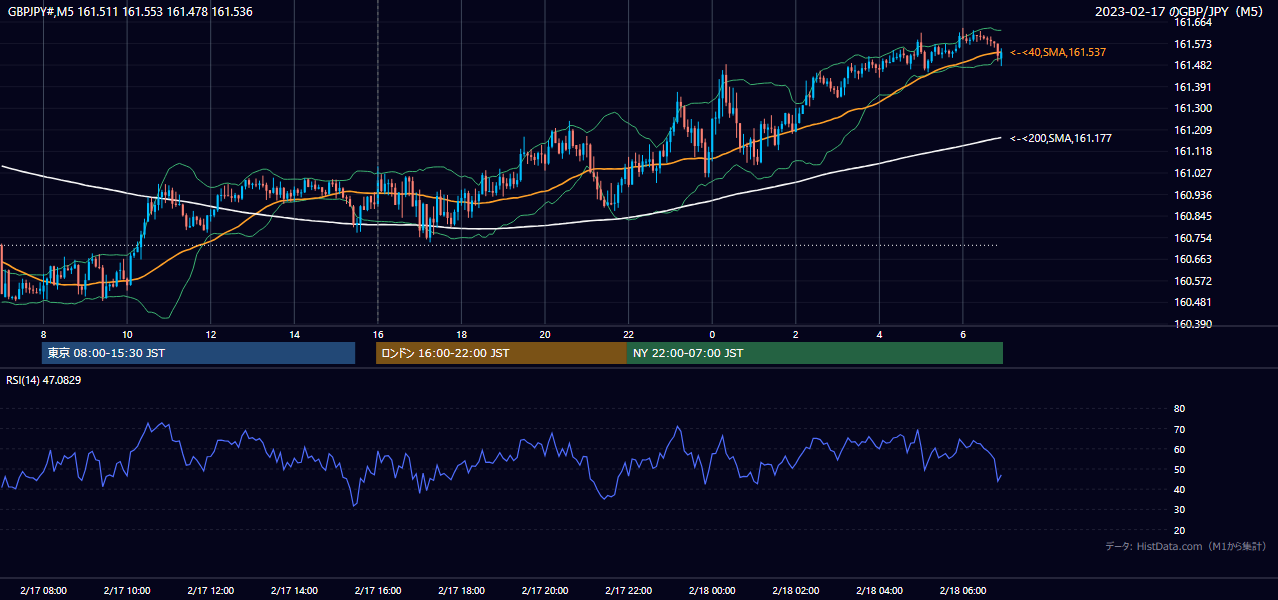Viewport: 1278px width, 600px height.
Task: Click the 2/17 22:00 bottom time label
Action: pyautogui.click(x=628, y=591)
